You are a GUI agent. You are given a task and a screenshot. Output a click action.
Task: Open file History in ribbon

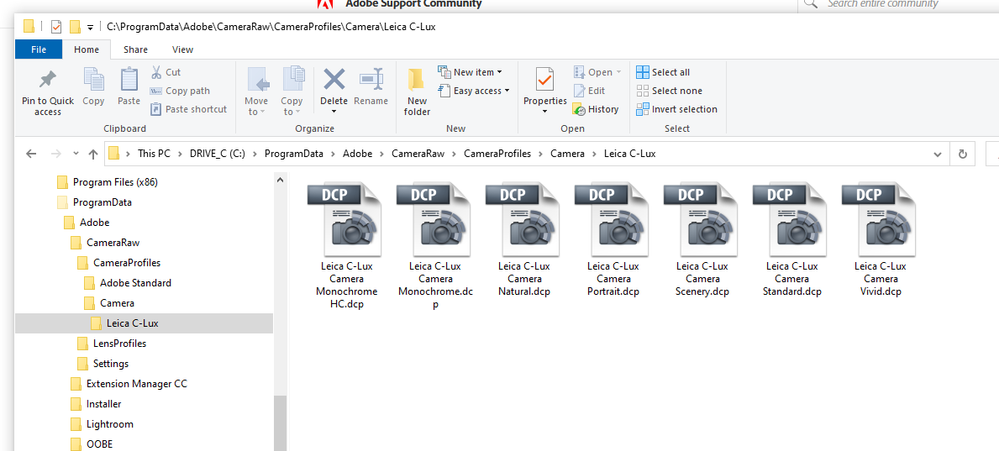[x=595, y=109]
